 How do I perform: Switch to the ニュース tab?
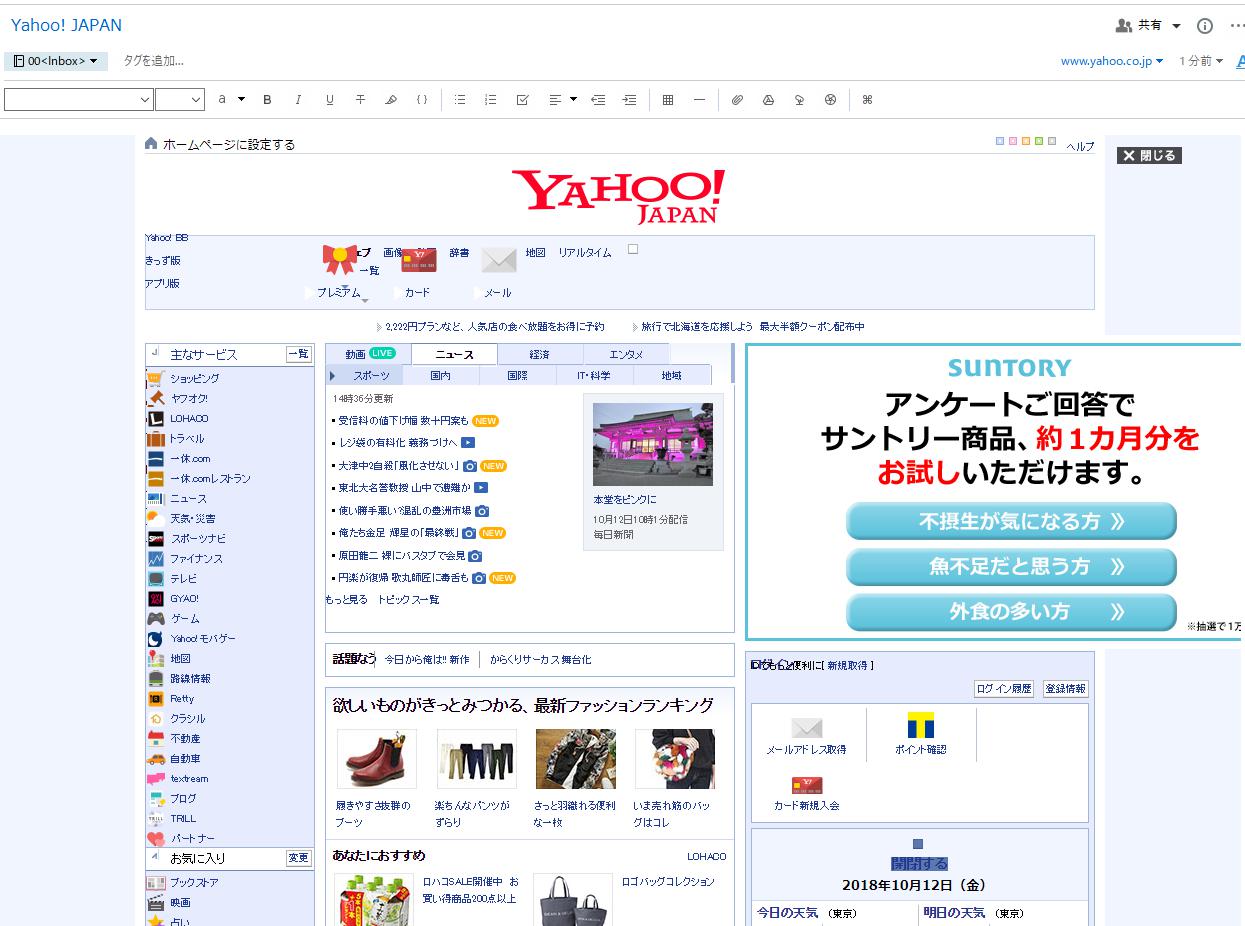coord(454,355)
